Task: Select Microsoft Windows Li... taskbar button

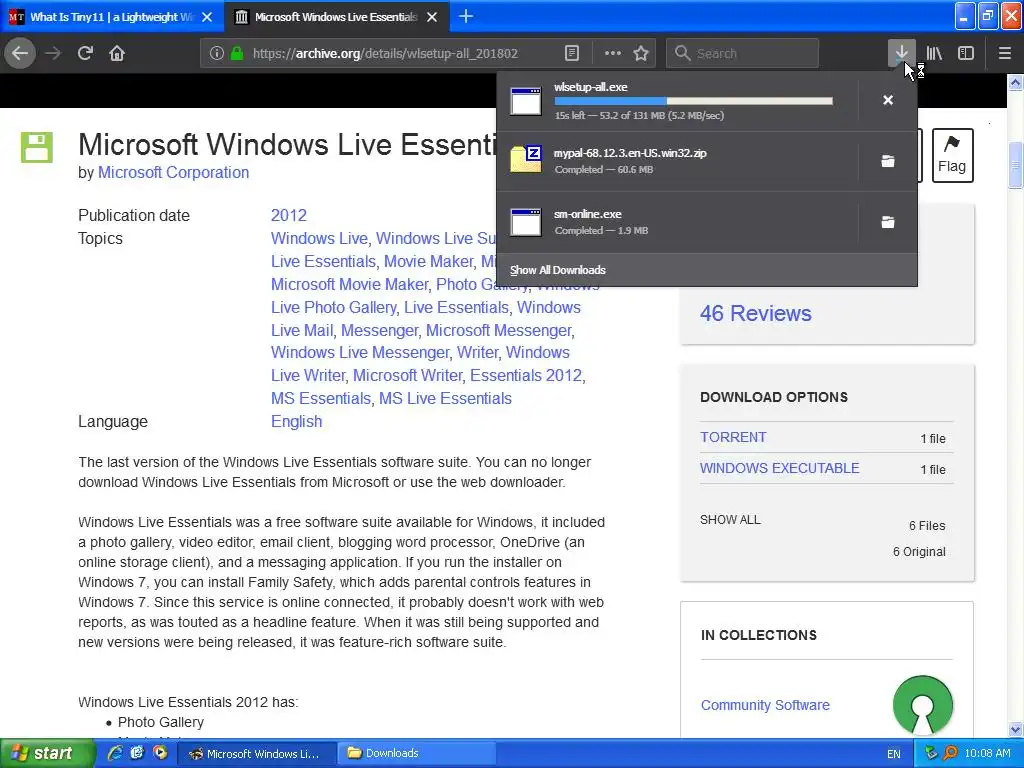Action: pyautogui.click(x=259, y=753)
